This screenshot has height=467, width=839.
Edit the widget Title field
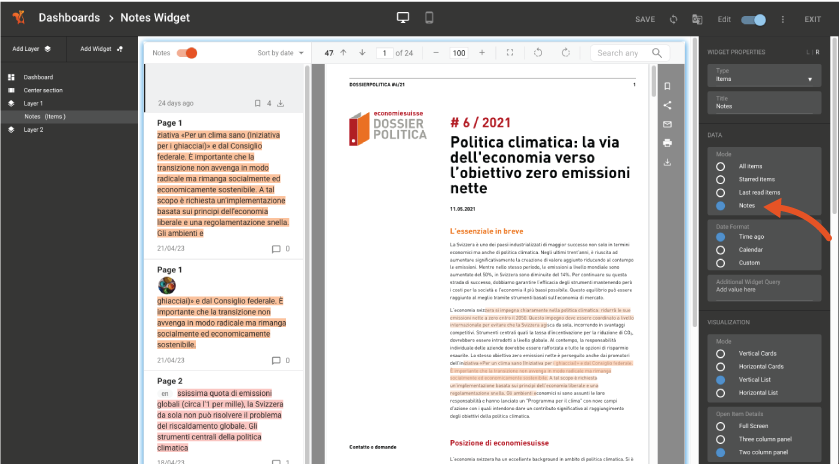pyautogui.click(x=764, y=103)
